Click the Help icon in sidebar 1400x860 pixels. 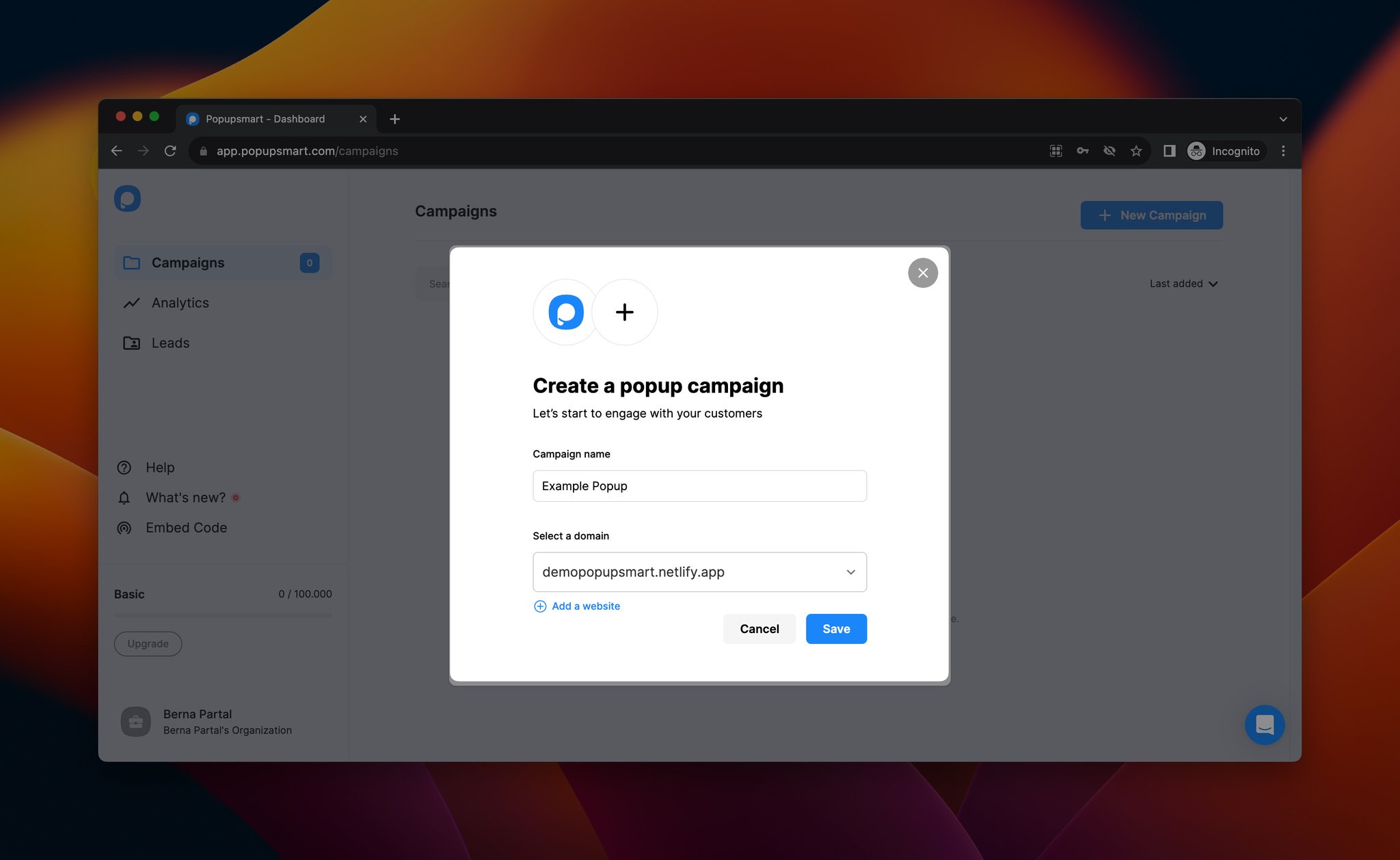[125, 467]
